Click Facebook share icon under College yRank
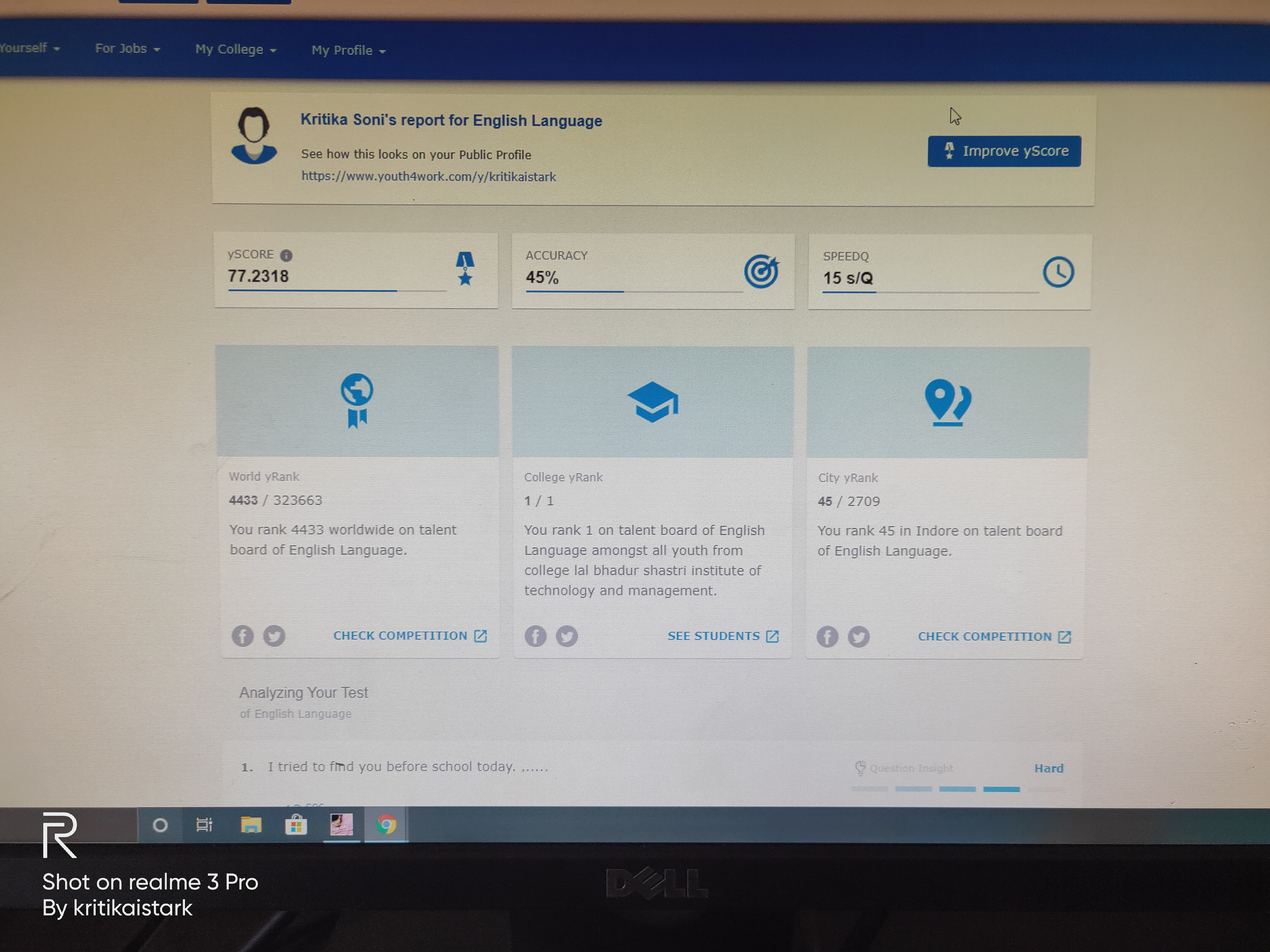This screenshot has height=952, width=1270. pyautogui.click(x=535, y=636)
